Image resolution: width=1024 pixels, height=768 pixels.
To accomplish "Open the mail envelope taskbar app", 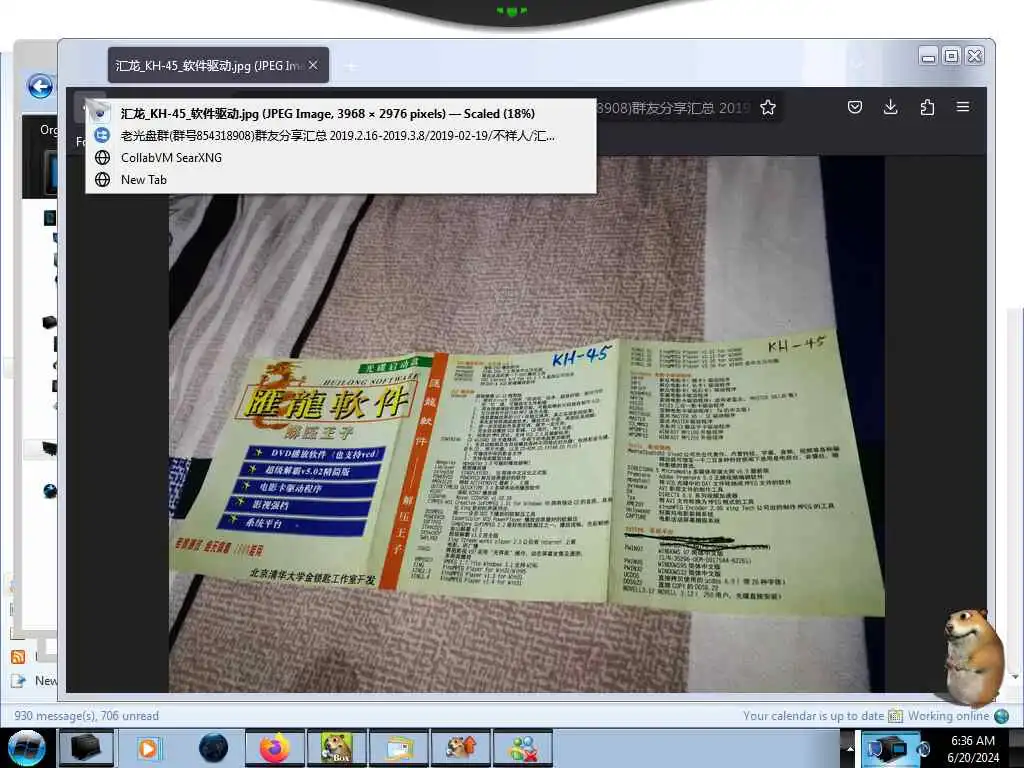I will 398,748.
